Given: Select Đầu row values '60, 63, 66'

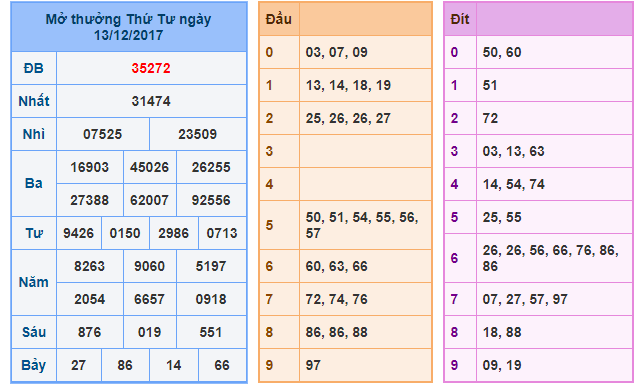Looking at the screenshot, I should pyautogui.click(x=337, y=266).
